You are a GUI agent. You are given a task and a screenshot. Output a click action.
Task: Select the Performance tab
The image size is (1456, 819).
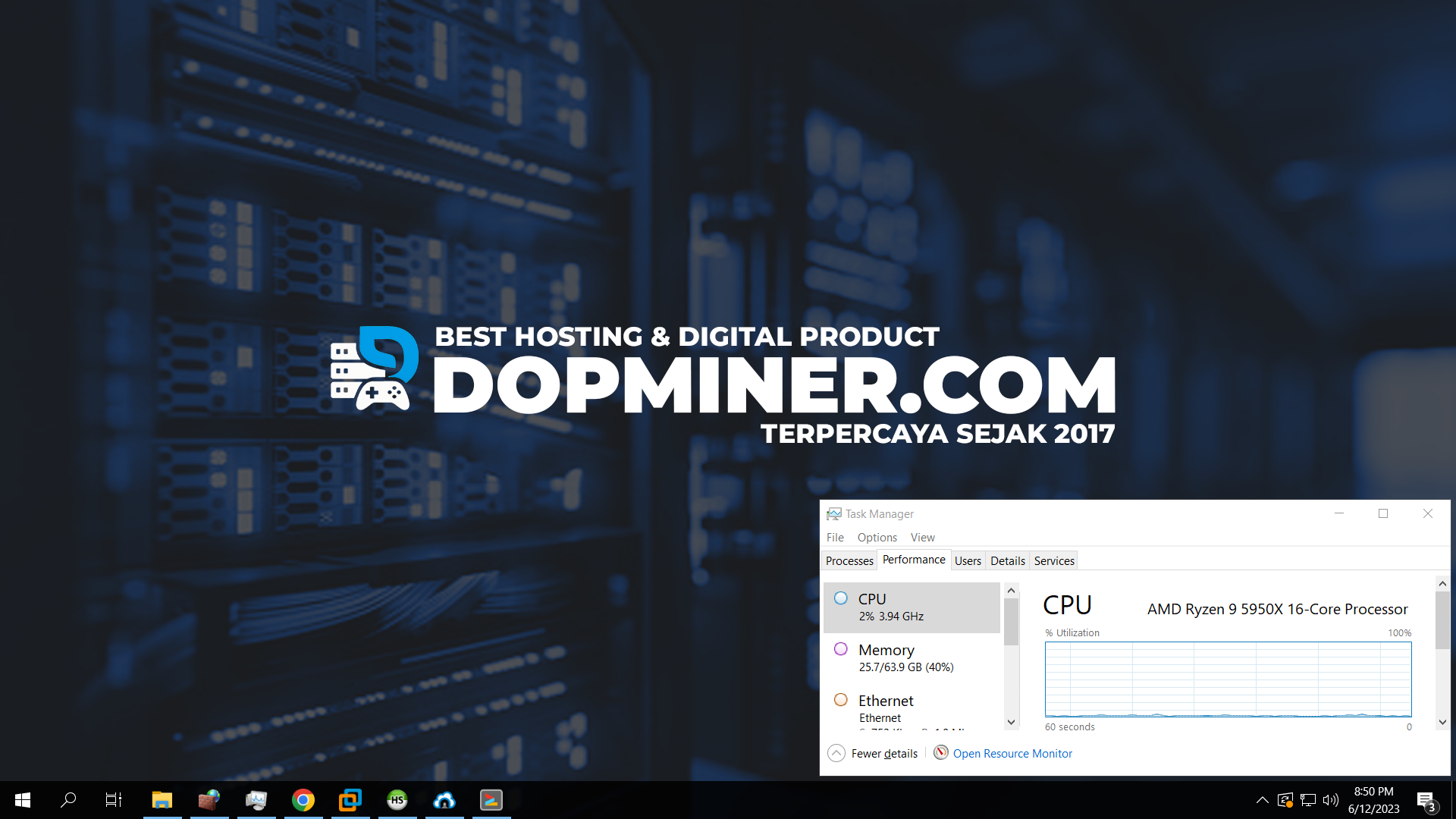(914, 560)
